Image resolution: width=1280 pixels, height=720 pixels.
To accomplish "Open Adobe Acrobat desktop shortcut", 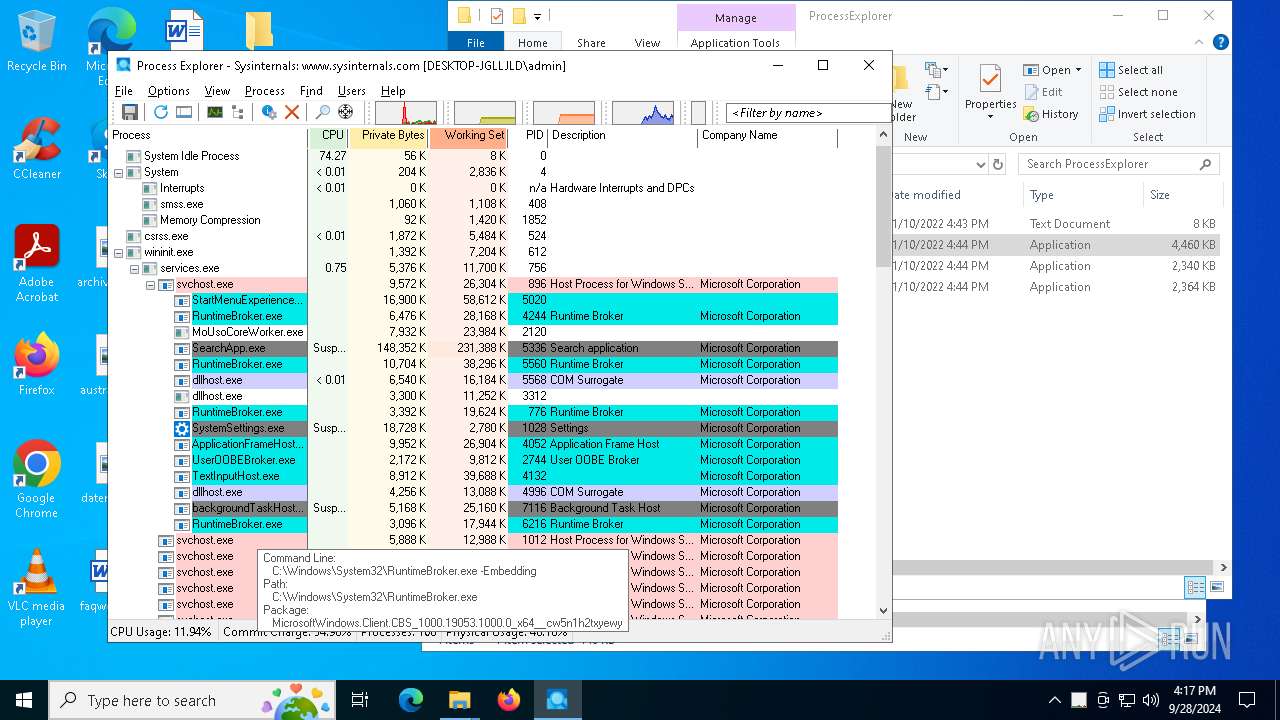I will click(x=37, y=263).
